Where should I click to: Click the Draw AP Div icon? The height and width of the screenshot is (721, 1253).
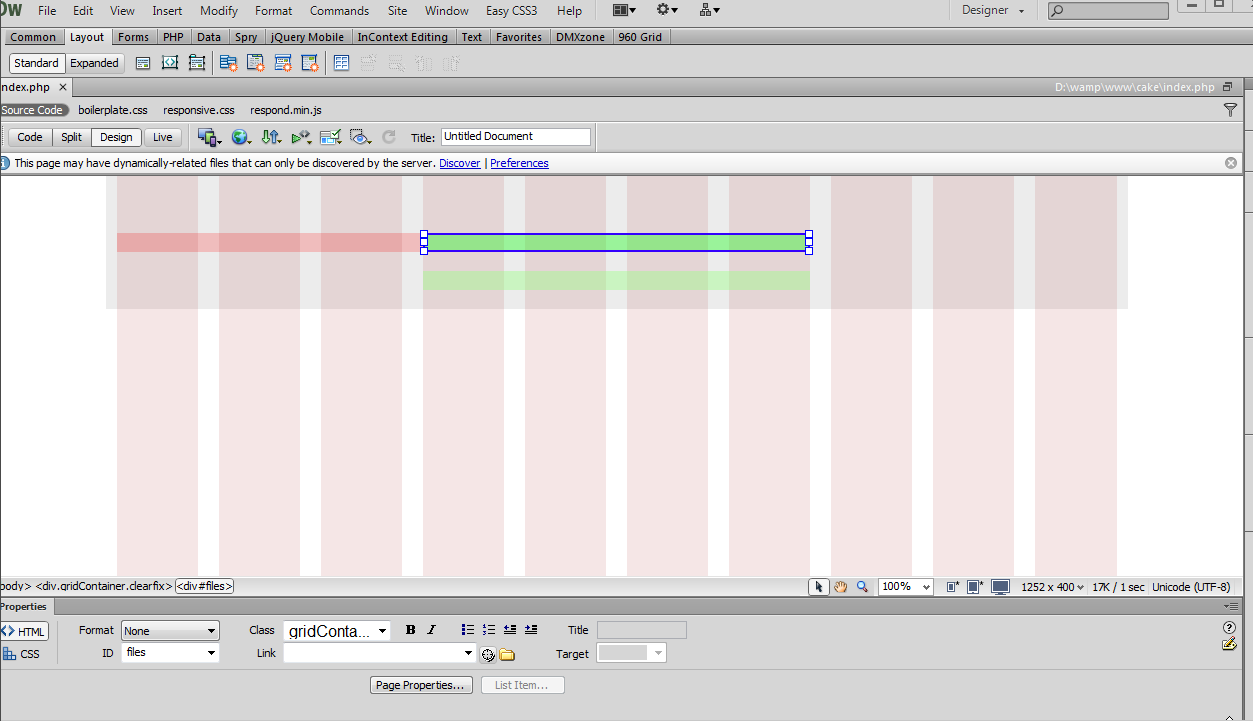197,63
